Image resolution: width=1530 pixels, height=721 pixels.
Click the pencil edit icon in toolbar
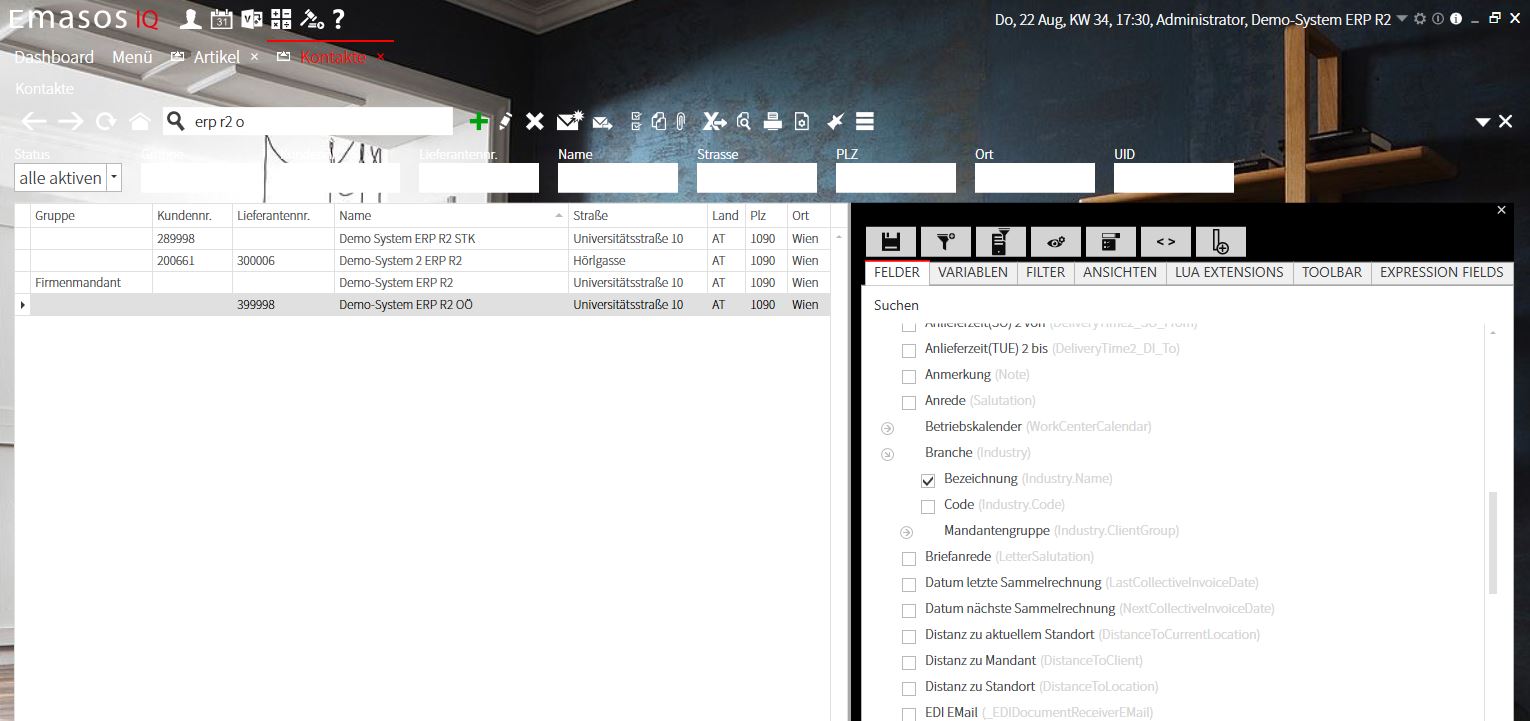pyautogui.click(x=506, y=121)
